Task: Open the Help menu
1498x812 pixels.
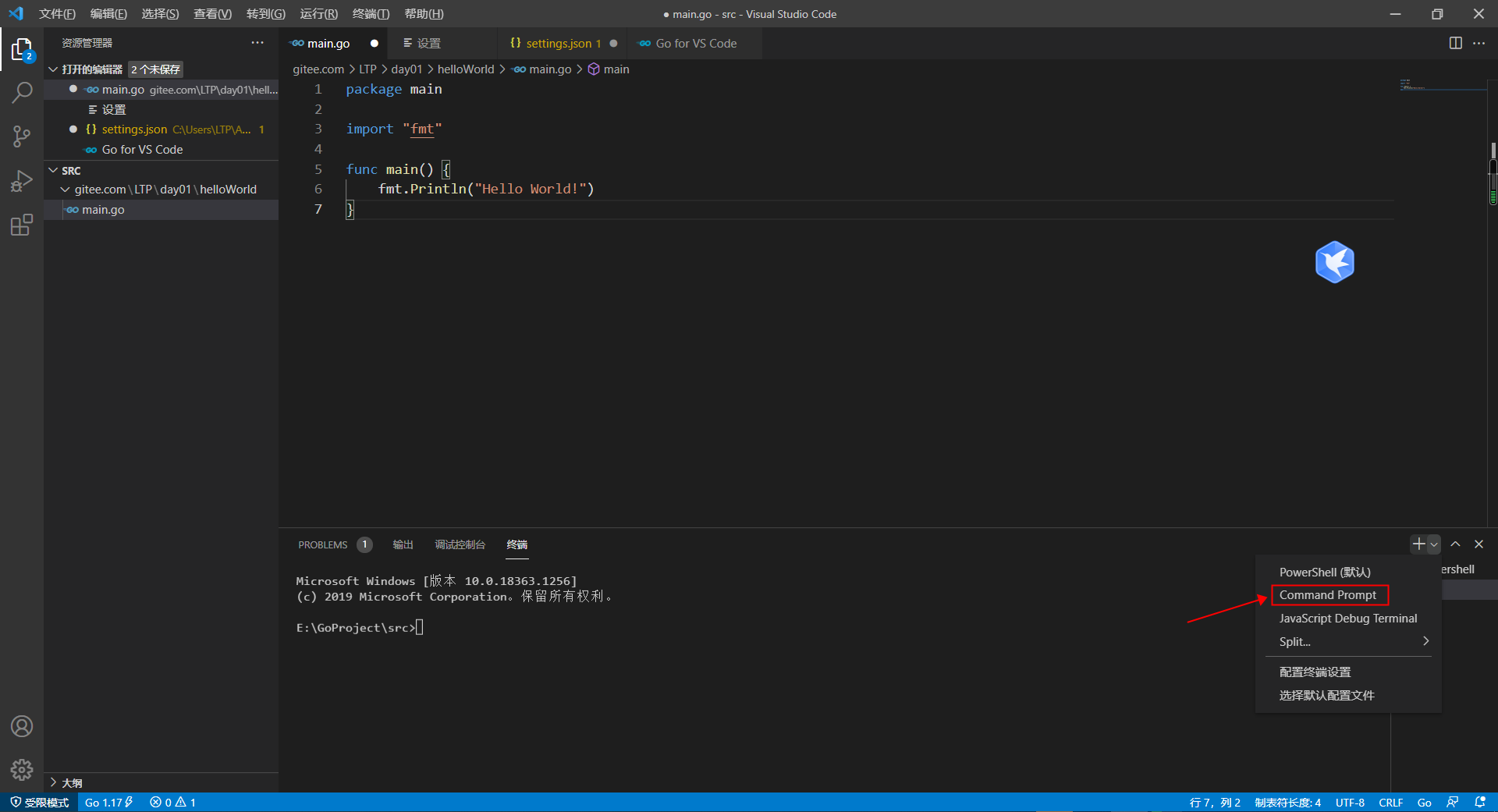Action: click(424, 14)
